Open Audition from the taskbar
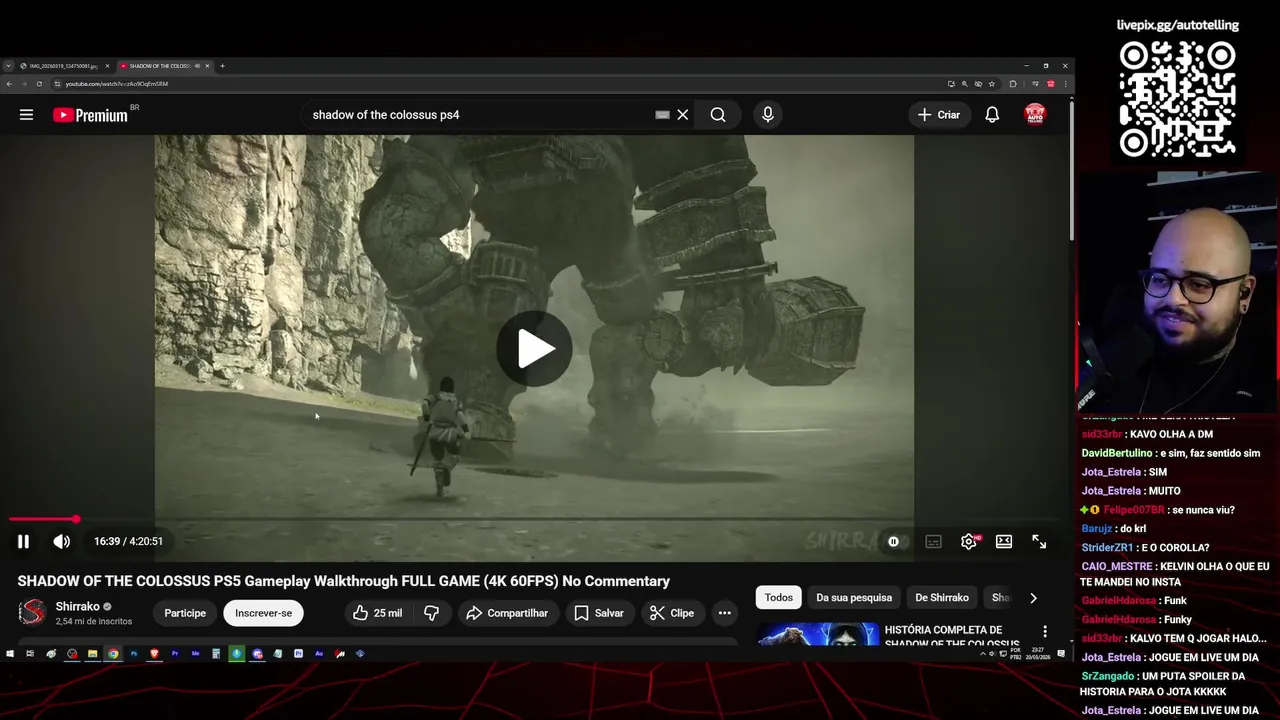 (319, 654)
